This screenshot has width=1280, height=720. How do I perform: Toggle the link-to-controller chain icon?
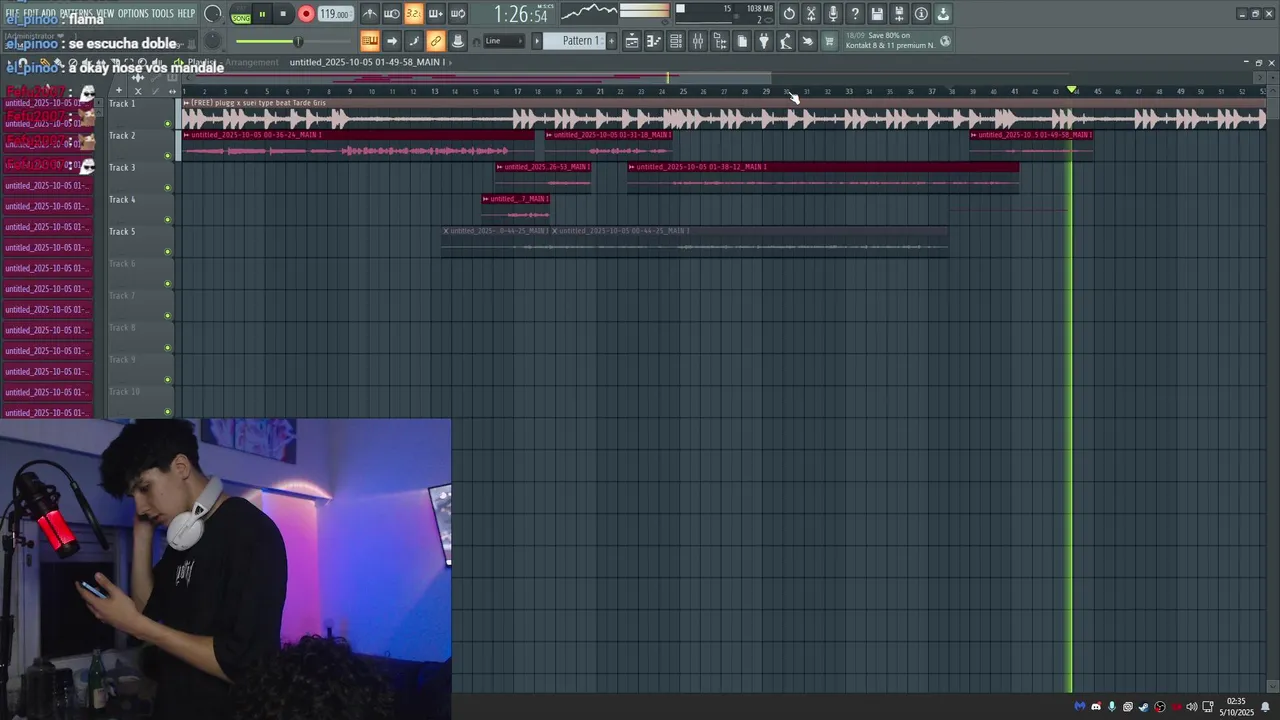click(x=436, y=41)
